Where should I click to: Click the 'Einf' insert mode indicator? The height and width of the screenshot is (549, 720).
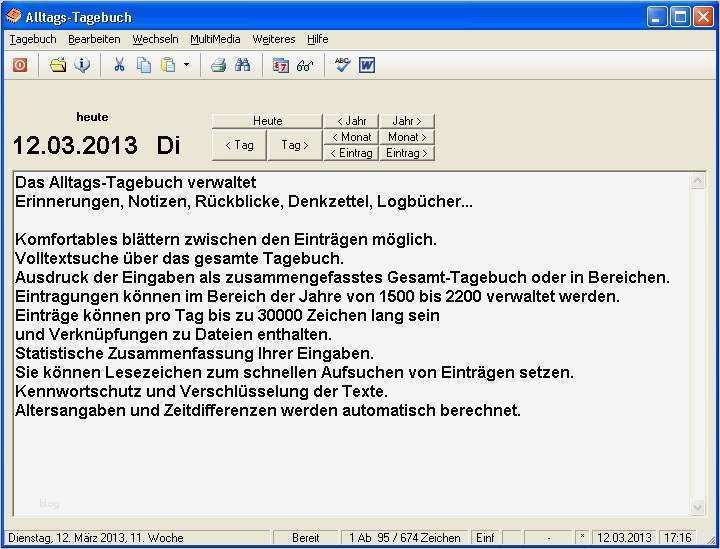pyautogui.click(x=485, y=538)
